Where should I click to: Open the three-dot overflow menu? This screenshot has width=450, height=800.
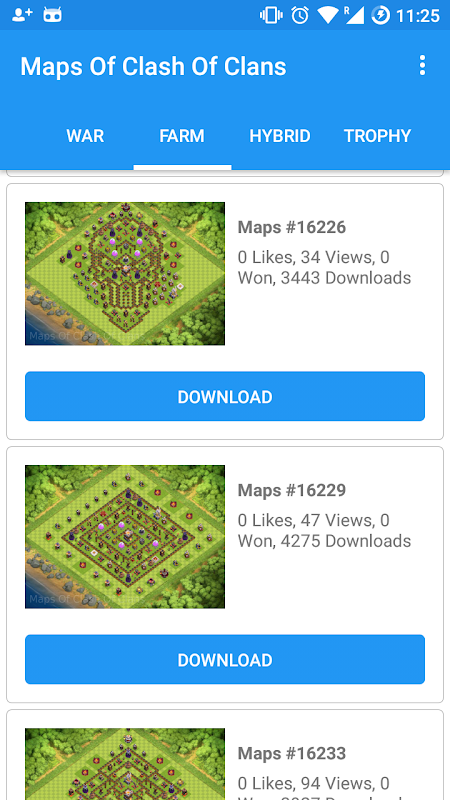click(422, 66)
